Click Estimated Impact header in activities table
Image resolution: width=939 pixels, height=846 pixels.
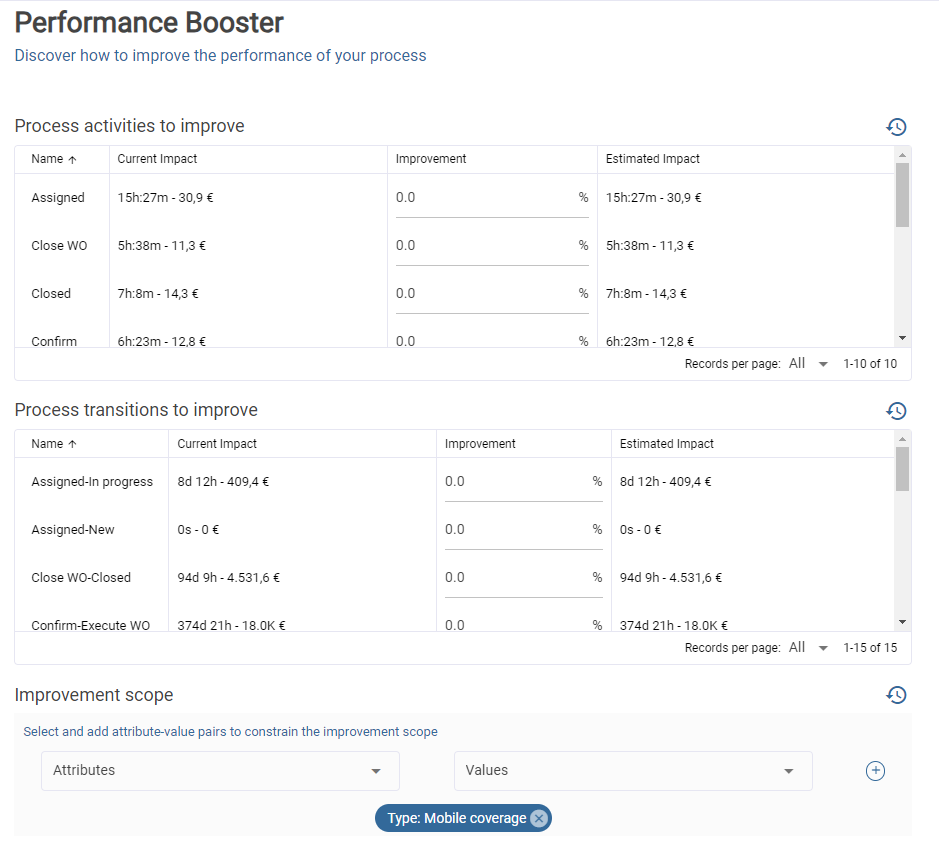click(x=653, y=159)
